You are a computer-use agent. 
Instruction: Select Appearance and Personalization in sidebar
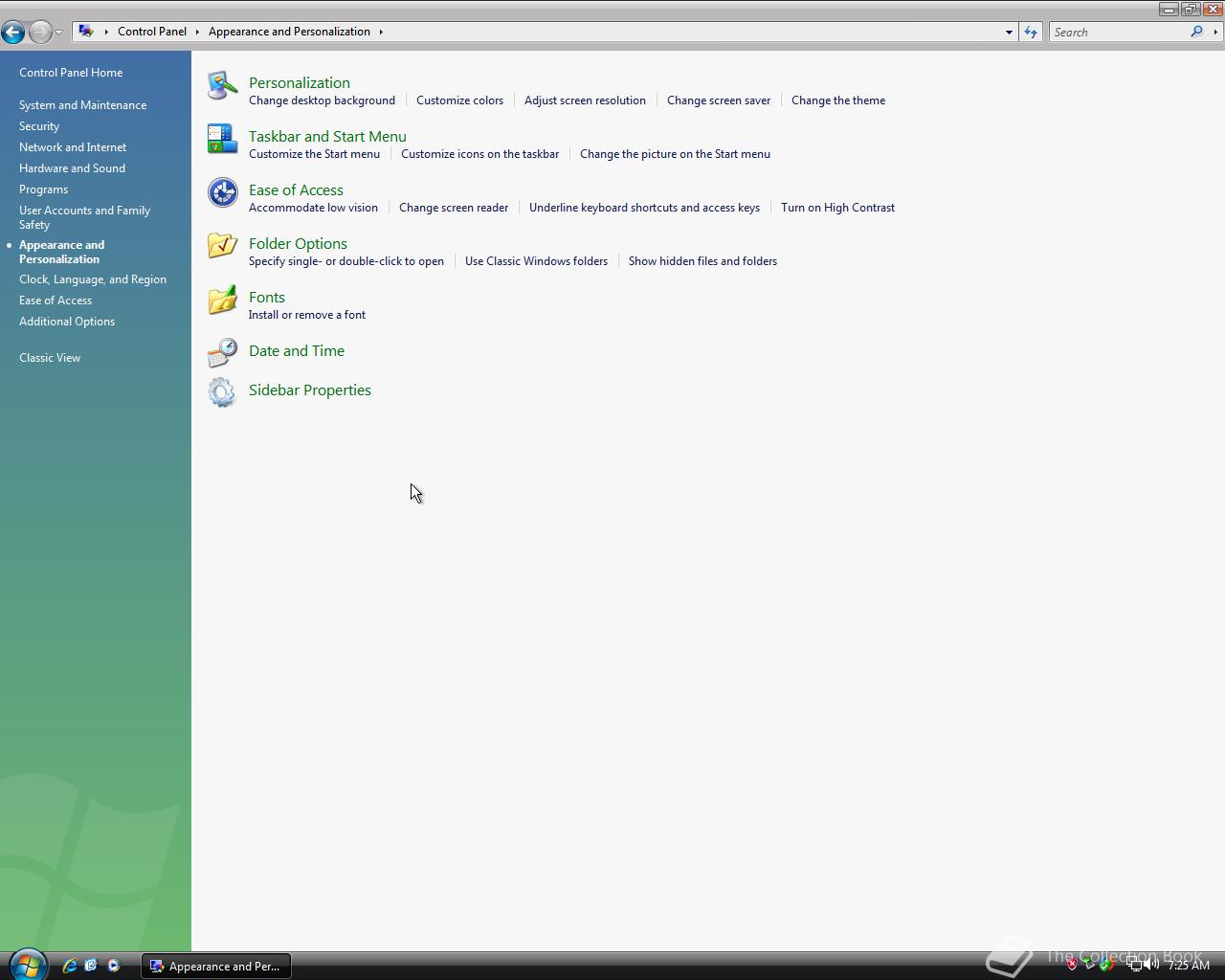coord(61,252)
